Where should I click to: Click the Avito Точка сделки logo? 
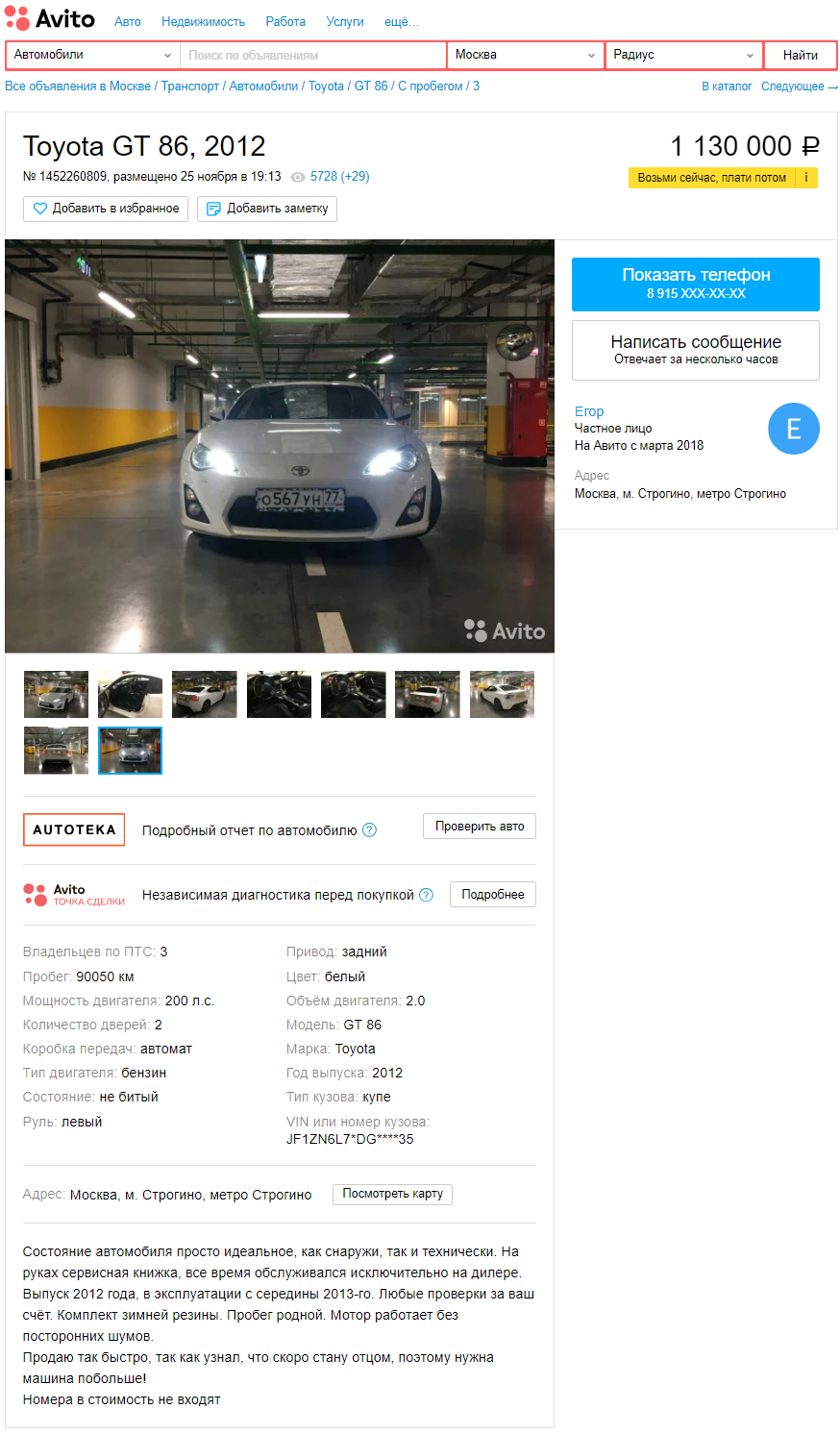(x=74, y=895)
